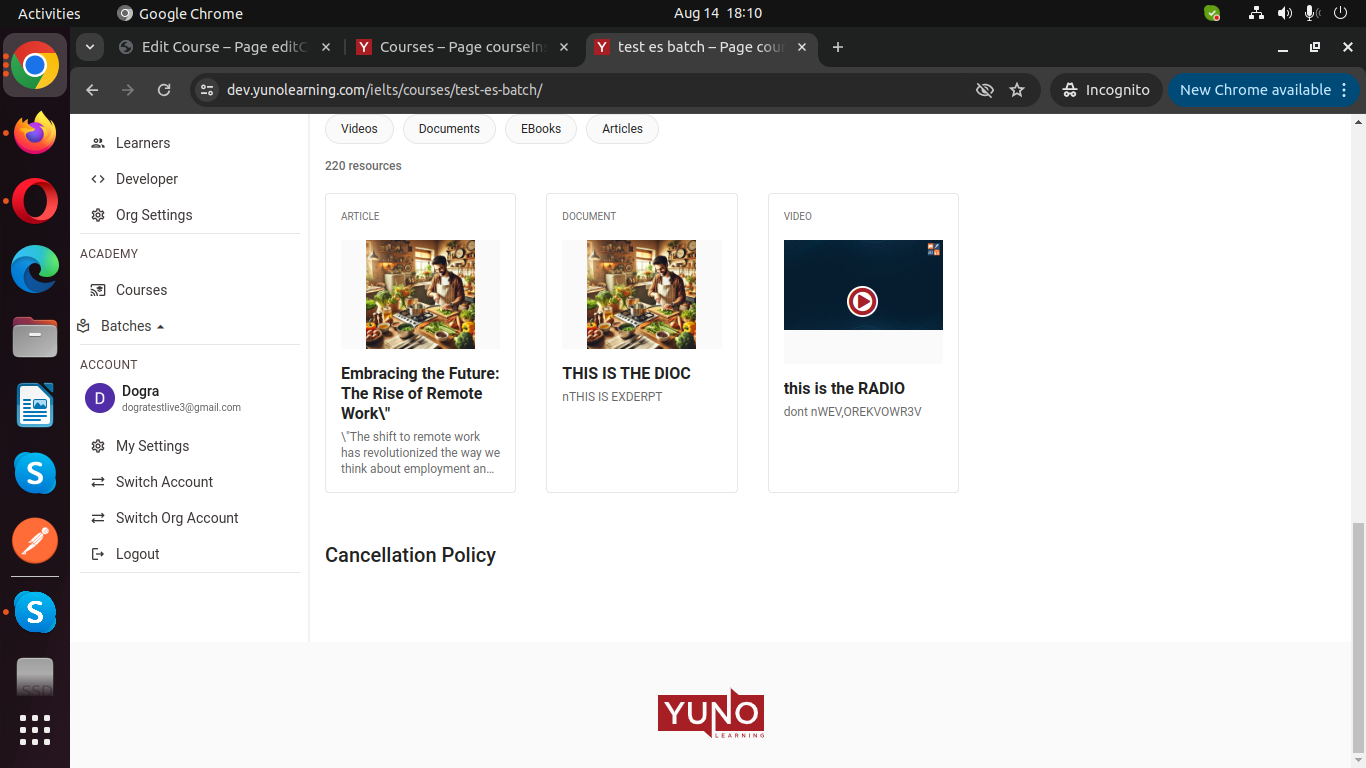
Task: Click the Logout icon in sidebar
Action: click(98, 554)
